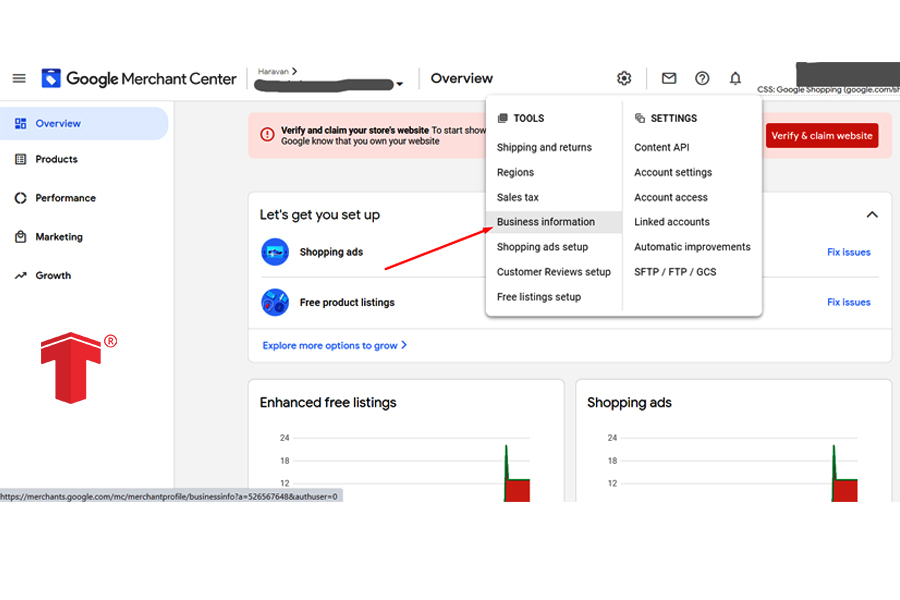Click the Settings header icon in menu
This screenshot has width=900, height=600.
point(639,118)
